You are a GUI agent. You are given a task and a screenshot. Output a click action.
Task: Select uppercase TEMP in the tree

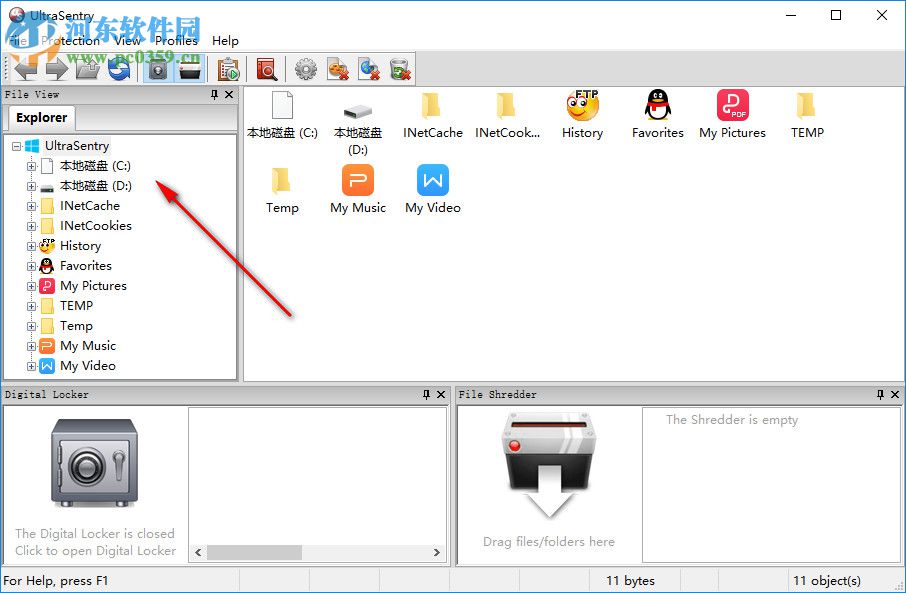(x=76, y=306)
